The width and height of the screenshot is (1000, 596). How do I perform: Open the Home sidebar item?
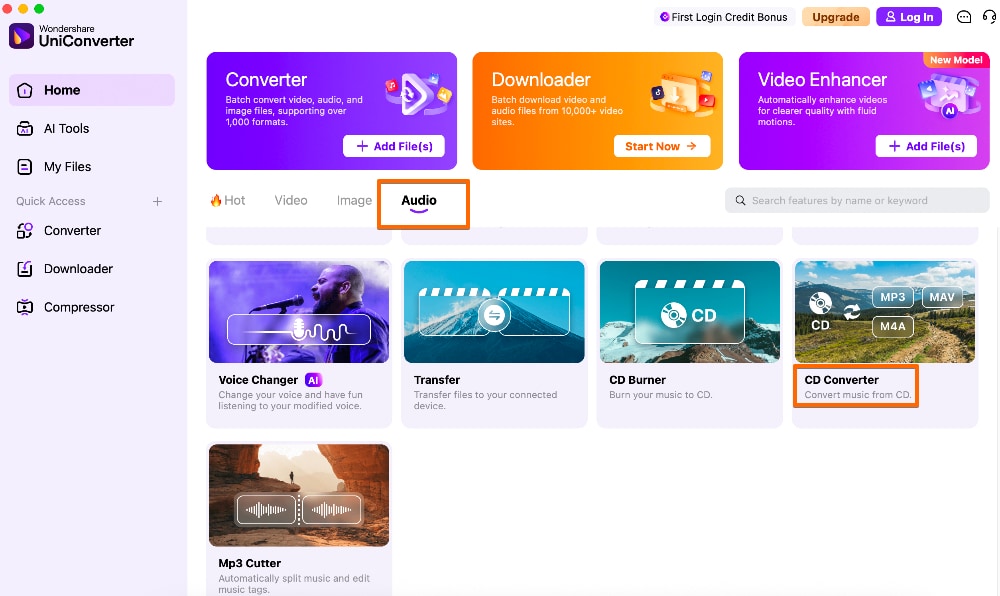(92, 90)
